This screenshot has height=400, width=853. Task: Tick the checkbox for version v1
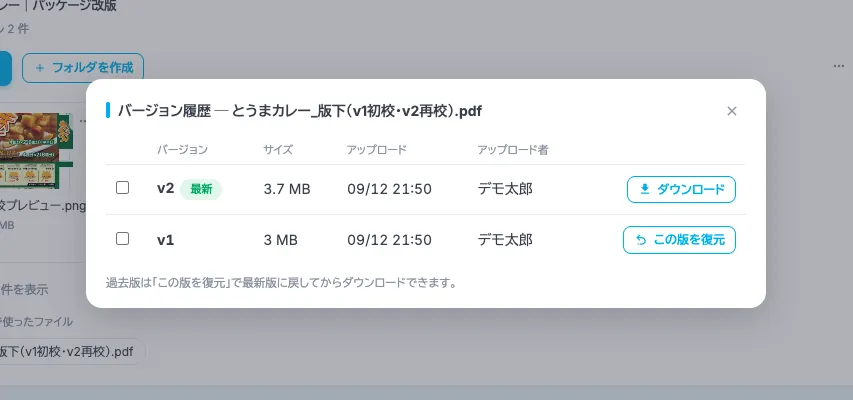click(122, 238)
